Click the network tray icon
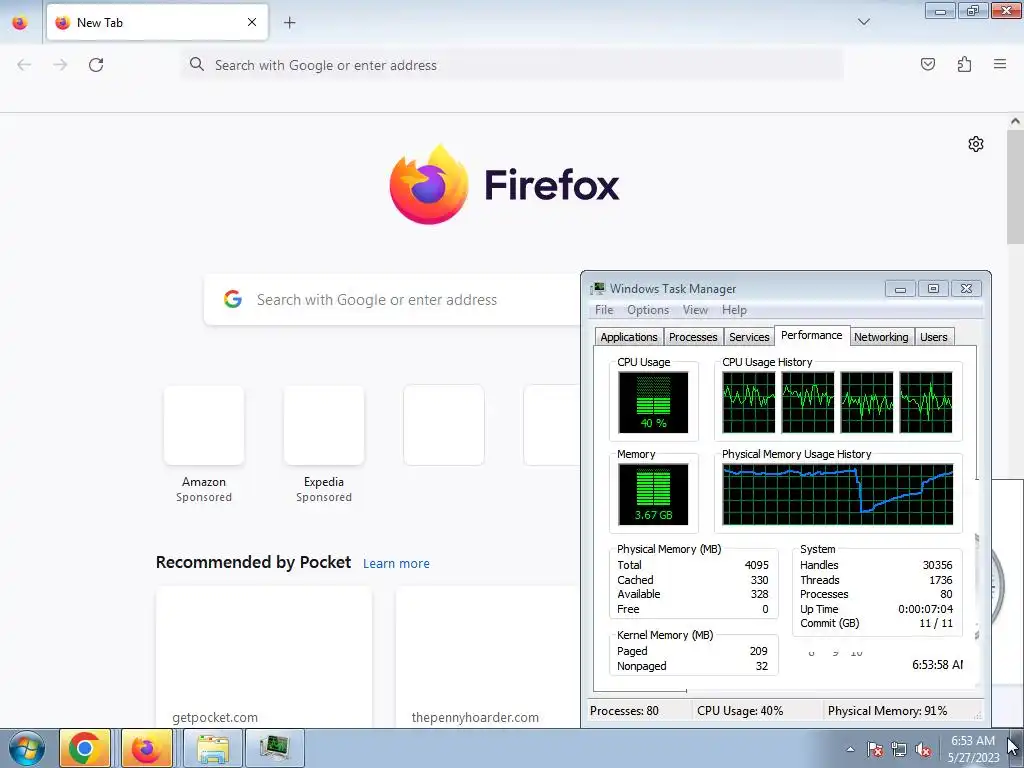This screenshot has height=768, width=1024. (899, 749)
